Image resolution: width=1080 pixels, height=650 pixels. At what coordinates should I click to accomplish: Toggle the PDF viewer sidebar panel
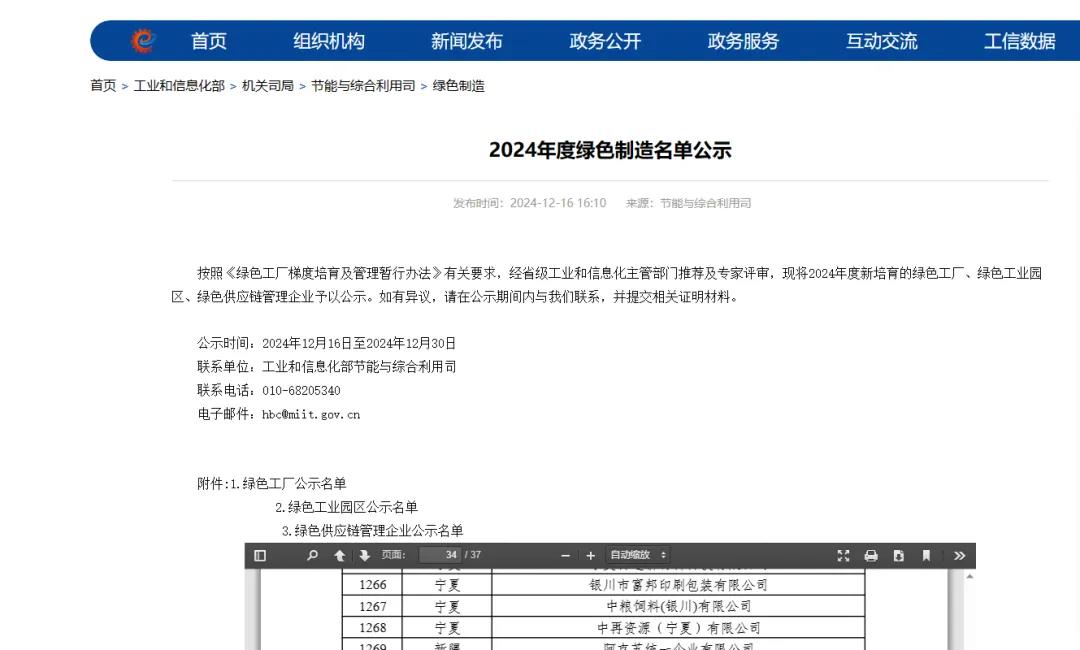tap(260, 556)
